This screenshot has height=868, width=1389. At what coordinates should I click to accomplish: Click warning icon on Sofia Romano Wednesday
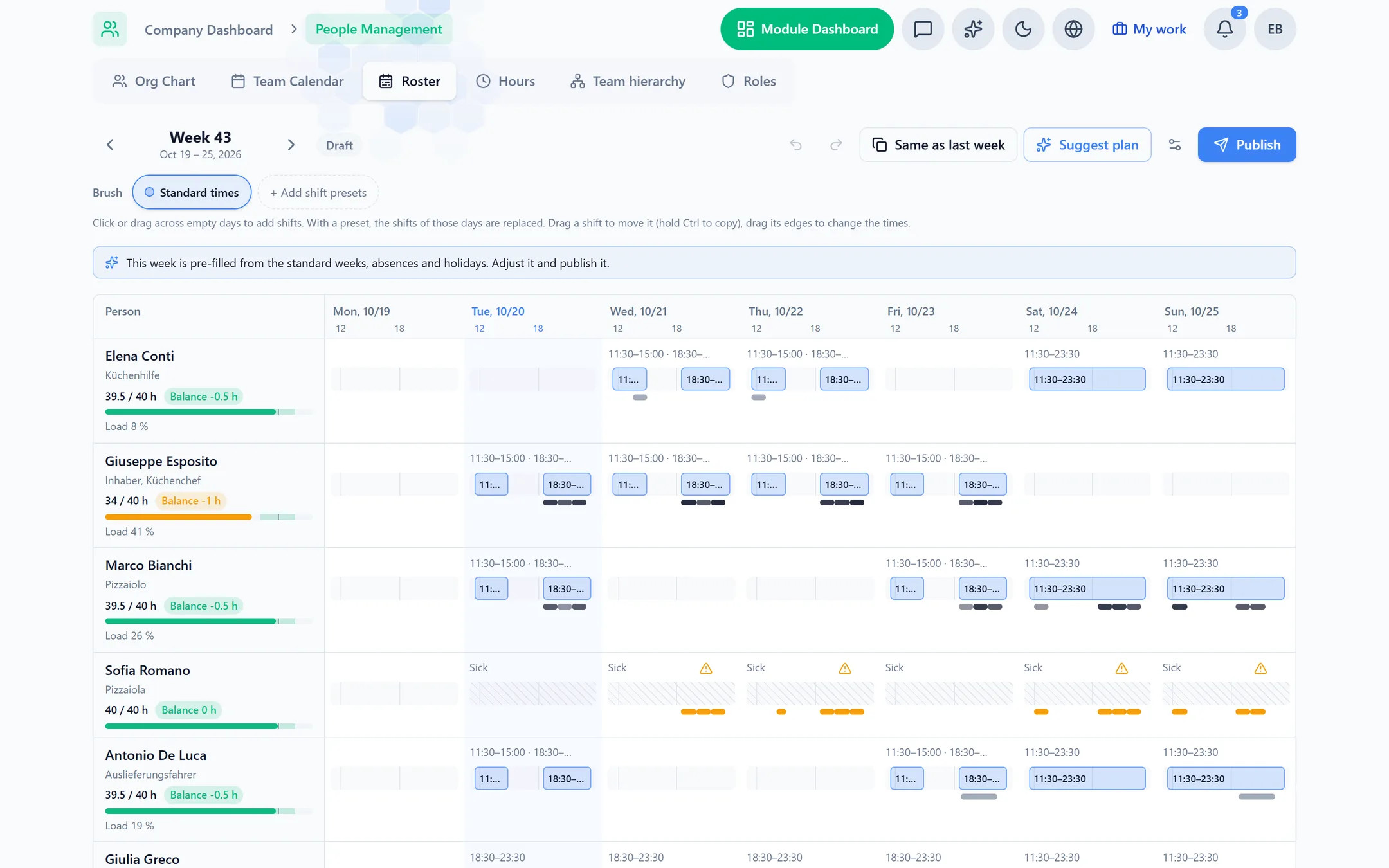tap(706, 668)
